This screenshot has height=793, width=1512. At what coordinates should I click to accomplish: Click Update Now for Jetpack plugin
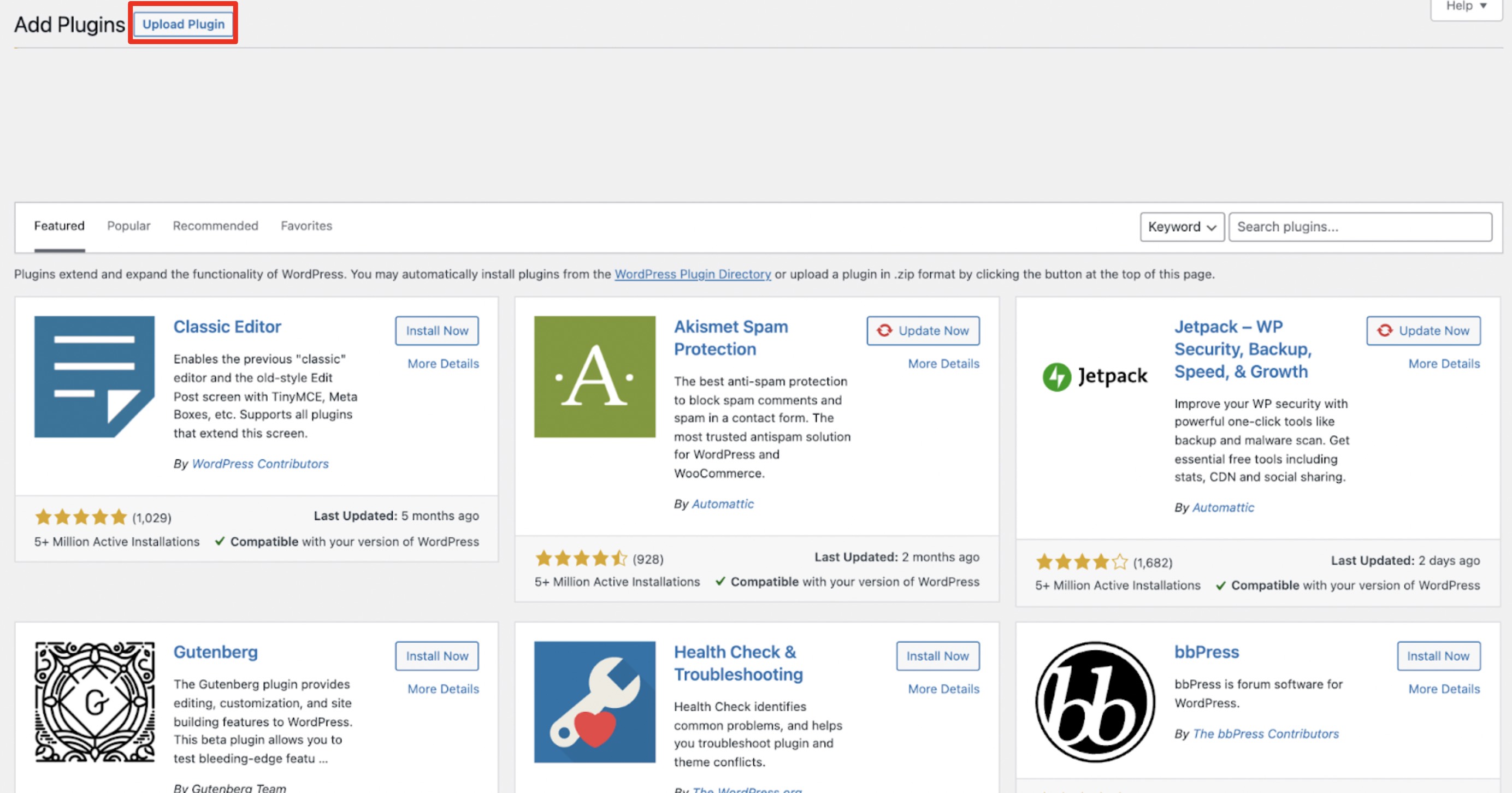coord(1424,330)
